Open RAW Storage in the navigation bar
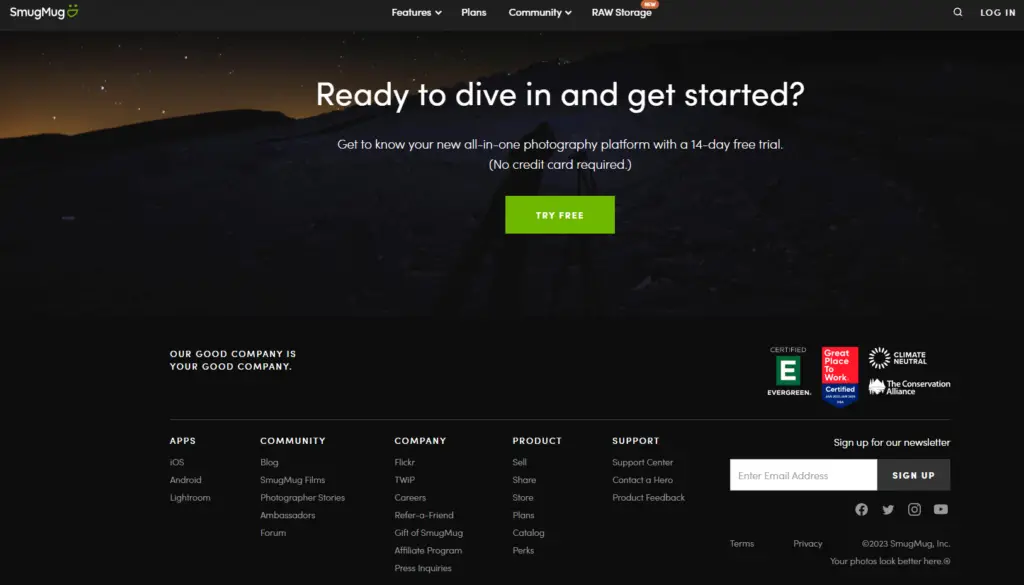 coord(621,13)
